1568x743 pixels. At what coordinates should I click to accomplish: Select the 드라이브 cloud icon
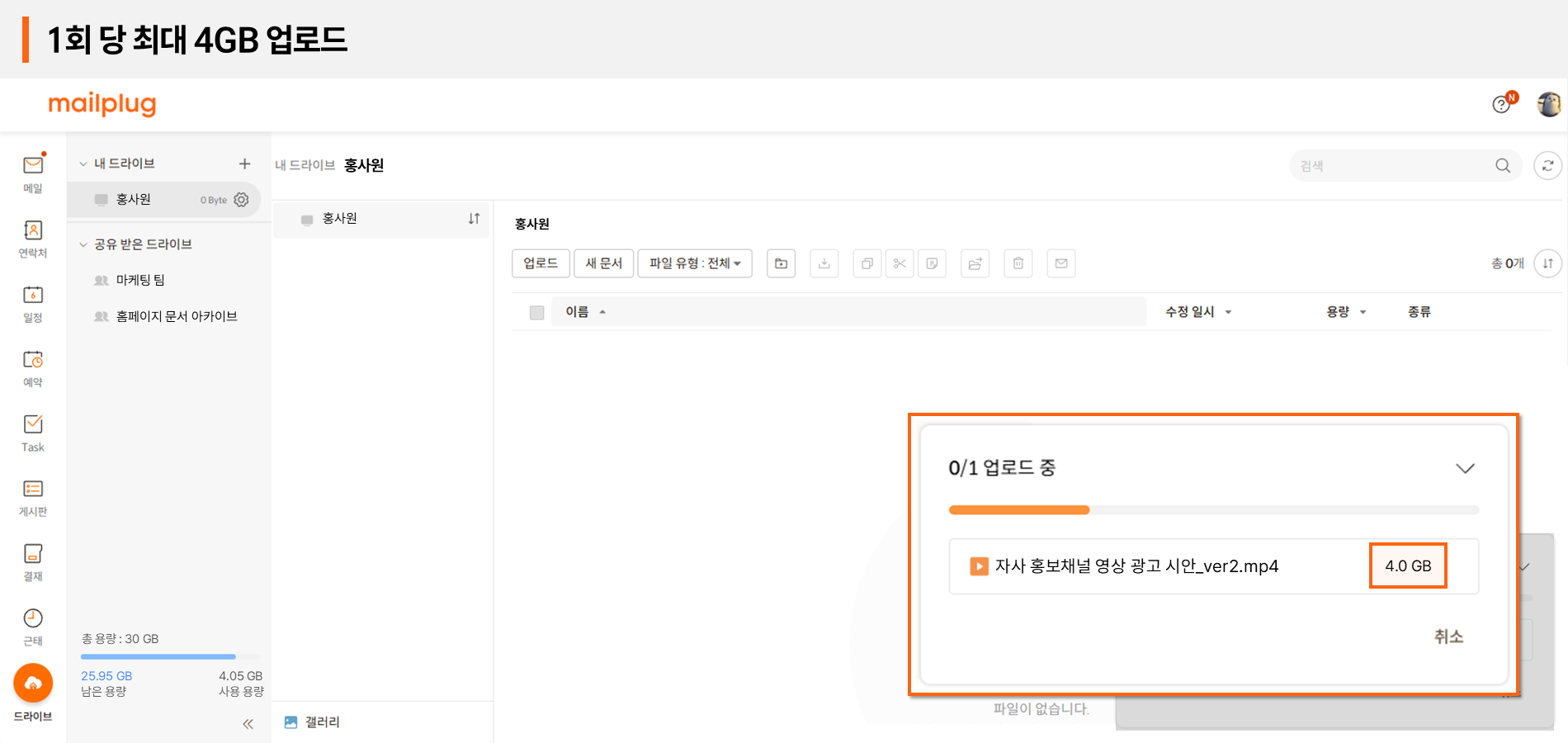click(x=33, y=684)
